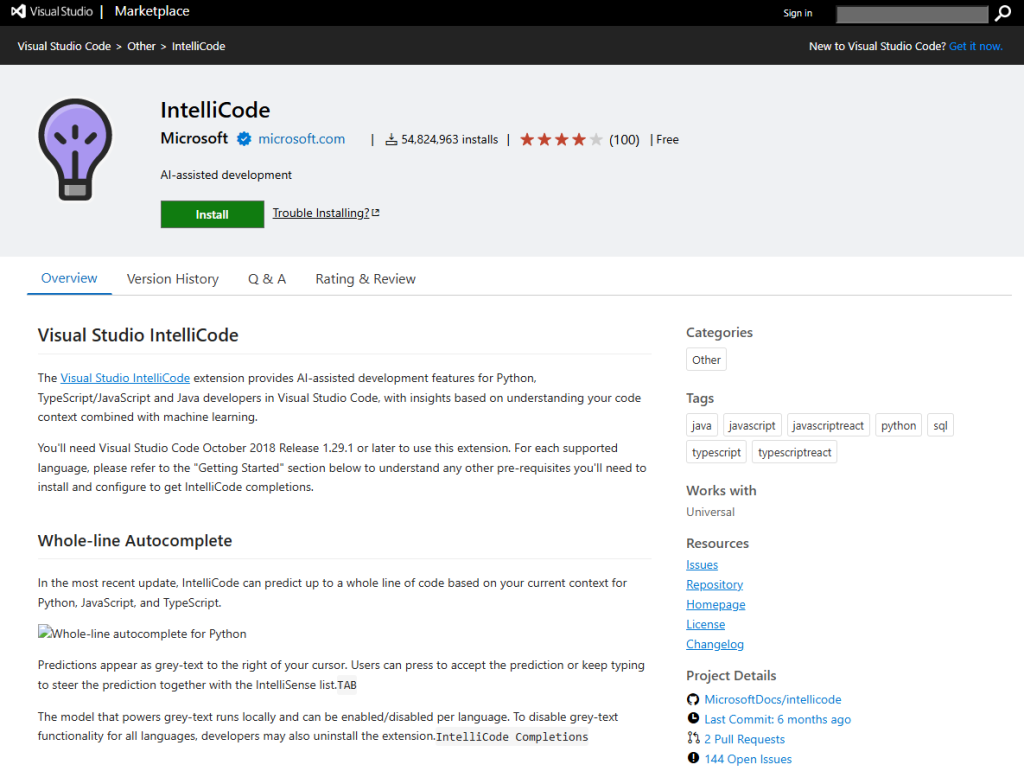Click the IntelliCode breadcrumb item
1024x771 pixels.
[199, 46]
